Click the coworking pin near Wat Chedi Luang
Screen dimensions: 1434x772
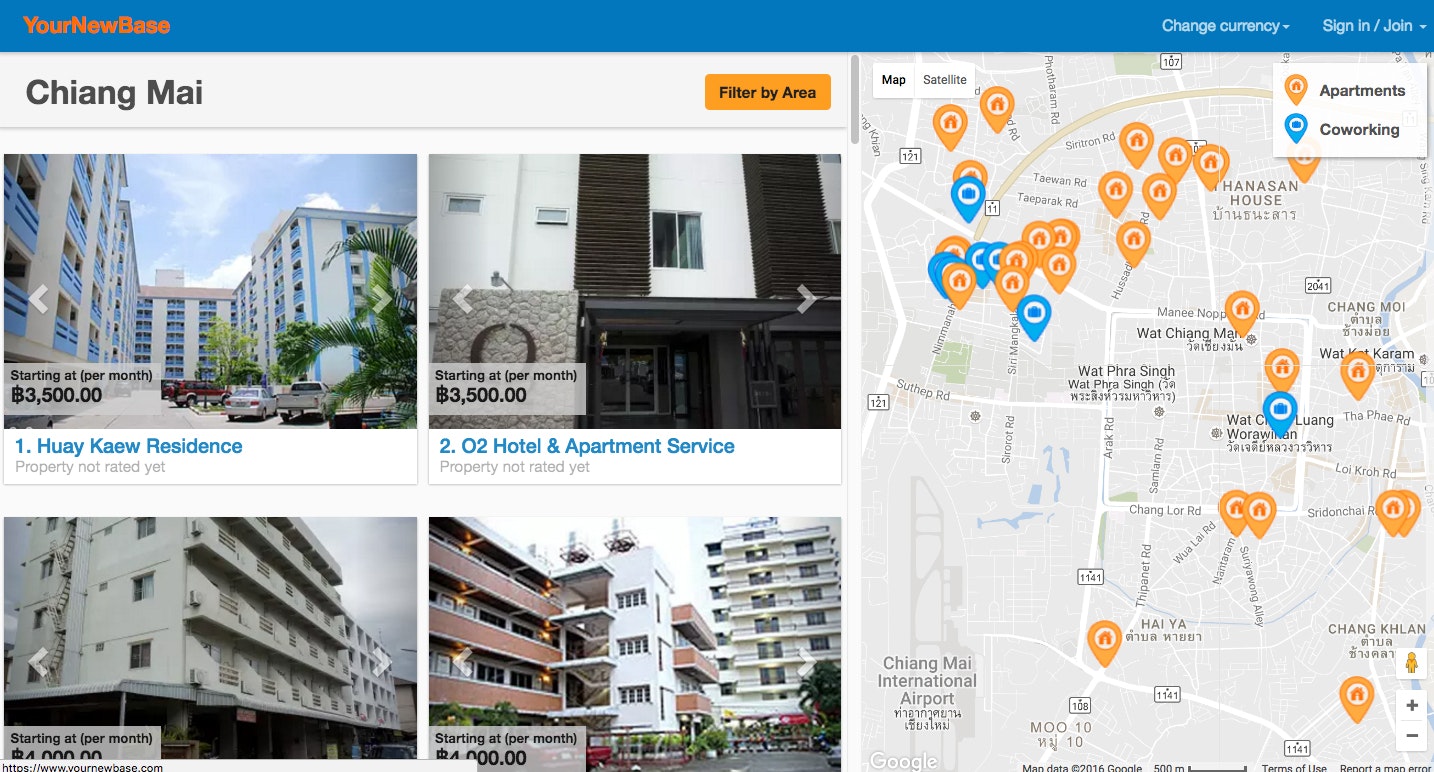(x=1279, y=414)
